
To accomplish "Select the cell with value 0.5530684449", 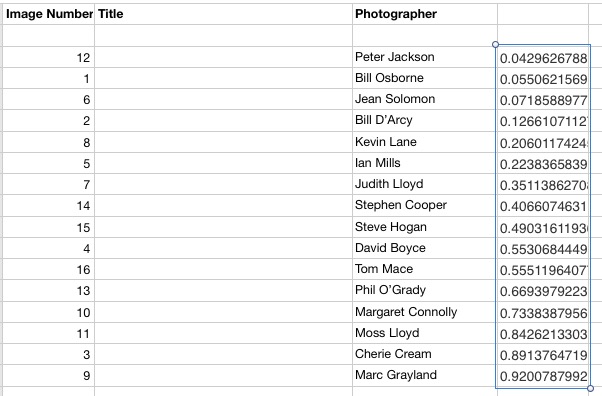I will click(x=543, y=248).
